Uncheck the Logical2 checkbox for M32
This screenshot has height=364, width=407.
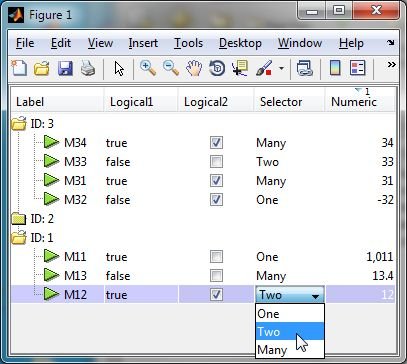pos(217,200)
